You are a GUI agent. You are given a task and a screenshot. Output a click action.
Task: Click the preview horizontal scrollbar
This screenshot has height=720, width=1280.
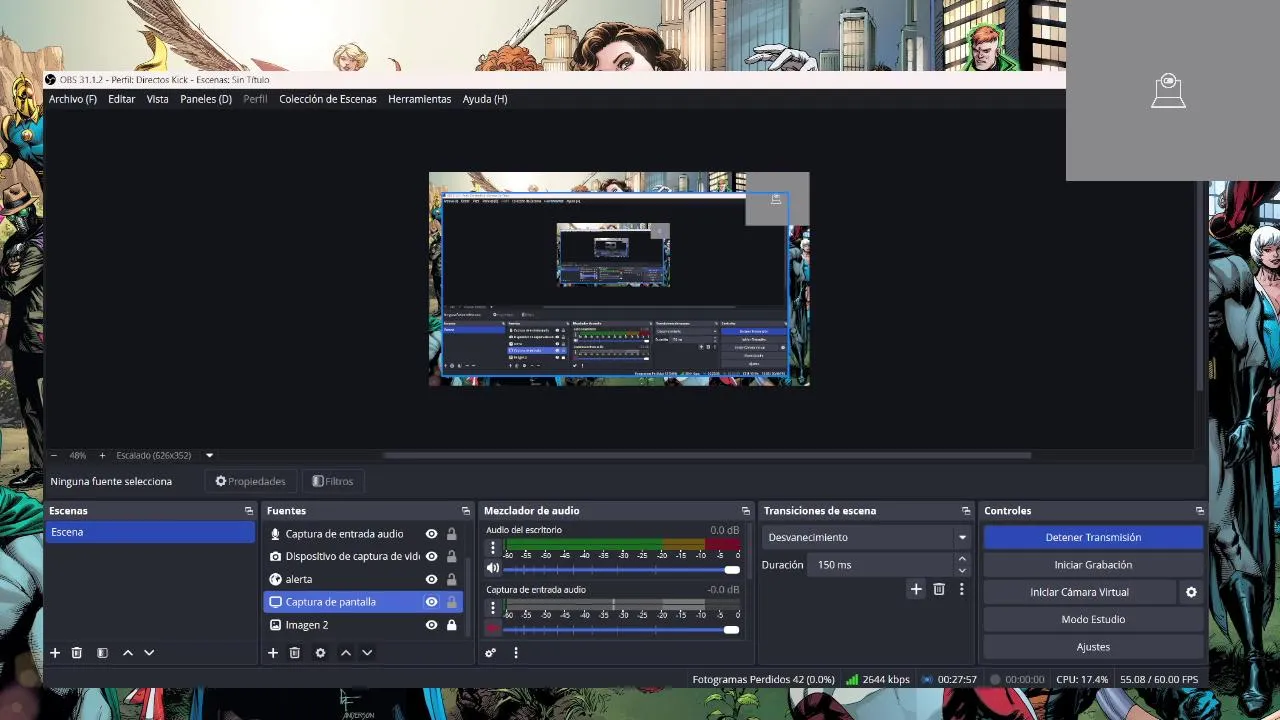pyautogui.click(x=706, y=455)
